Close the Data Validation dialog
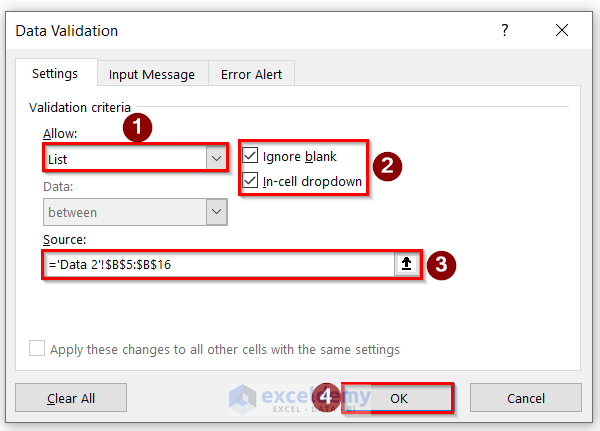The width and height of the screenshot is (600, 431). point(563,31)
